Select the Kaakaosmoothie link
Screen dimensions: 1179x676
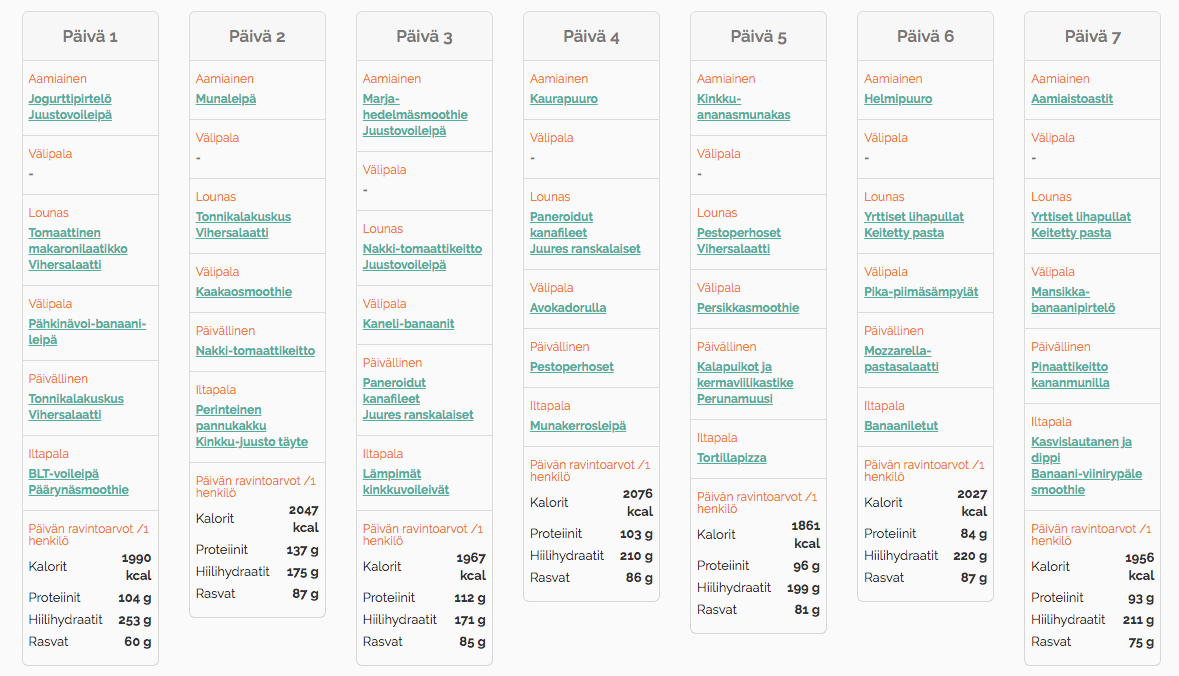244,292
